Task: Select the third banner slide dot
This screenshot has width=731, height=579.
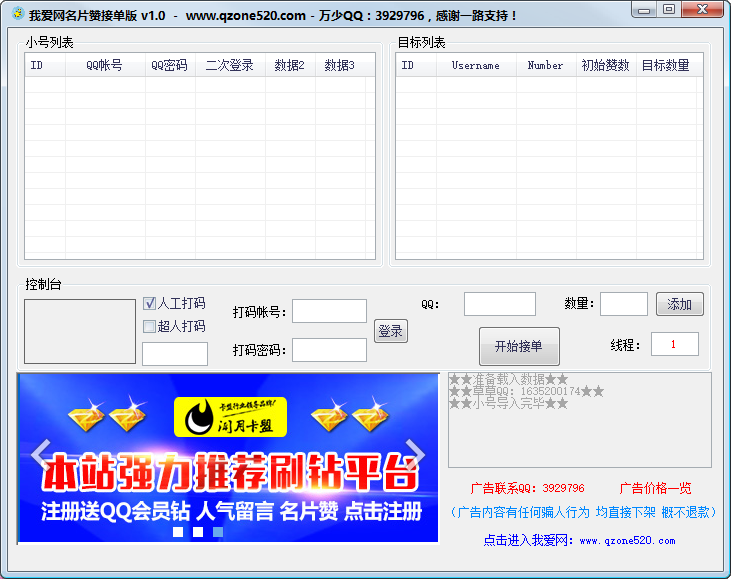Action: pyautogui.click(x=218, y=532)
